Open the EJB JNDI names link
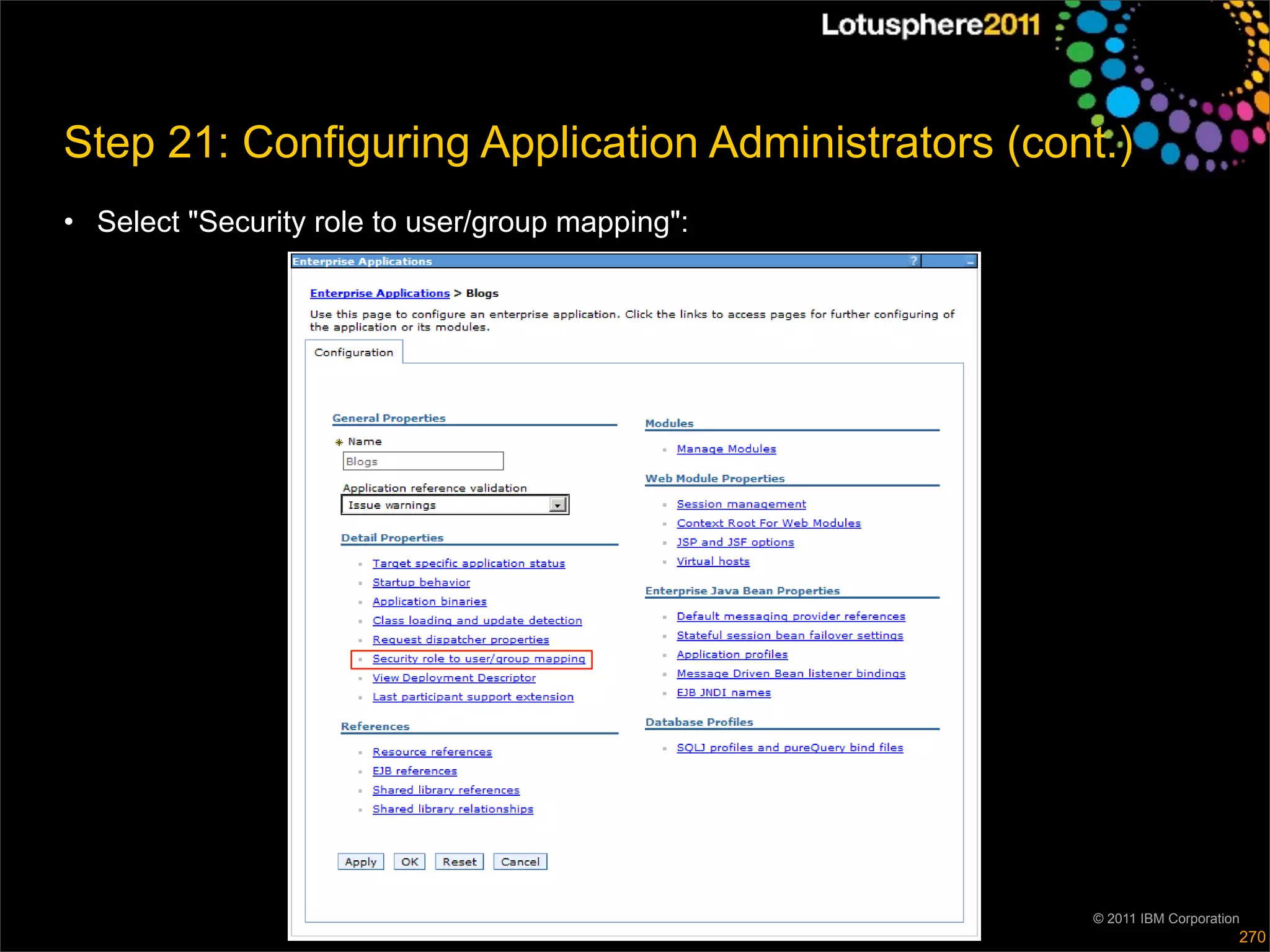This screenshot has height=952, width=1270. [x=724, y=692]
